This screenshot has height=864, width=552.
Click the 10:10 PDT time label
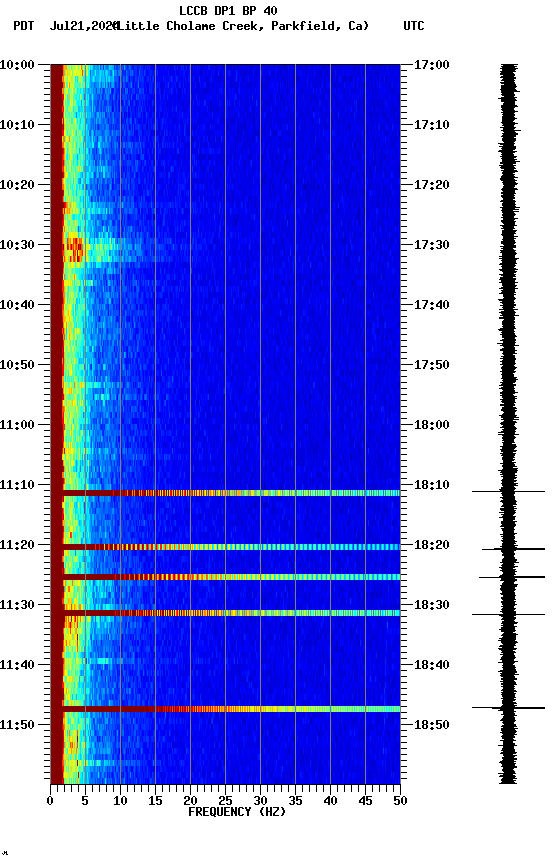coord(17,125)
